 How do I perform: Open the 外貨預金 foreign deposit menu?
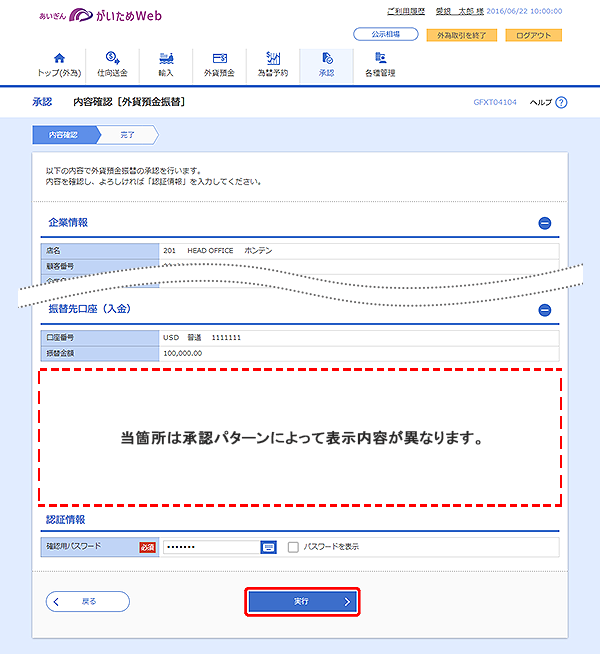[x=219, y=65]
